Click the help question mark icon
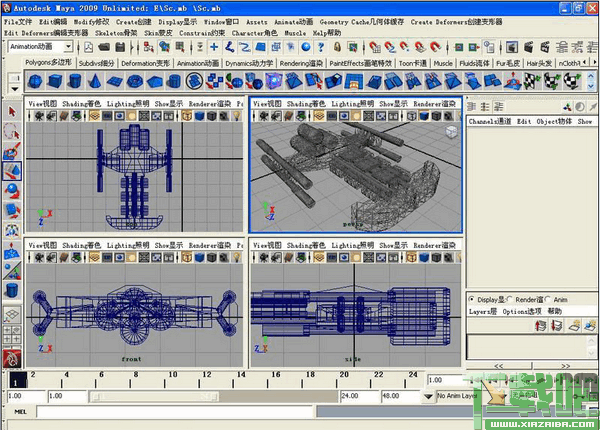This screenshot has height=430, width=600. [321, 47]
